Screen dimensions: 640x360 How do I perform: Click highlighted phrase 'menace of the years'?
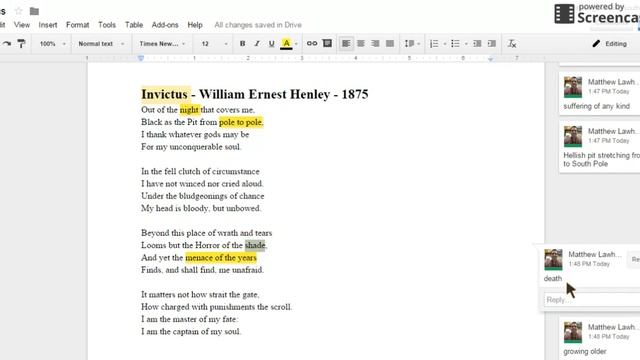[x=221, y=258]
